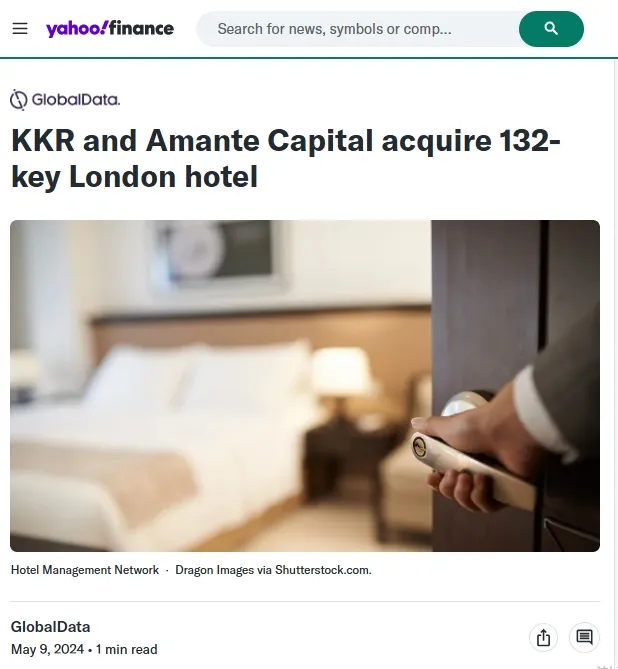Open the GlobalData author link
618x669 pixels.
[x=50, y=627]
